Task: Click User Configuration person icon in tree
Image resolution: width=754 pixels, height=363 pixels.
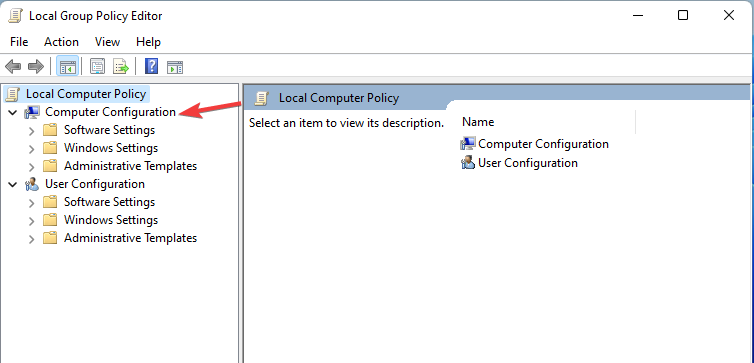Action: tap(32, 184)
